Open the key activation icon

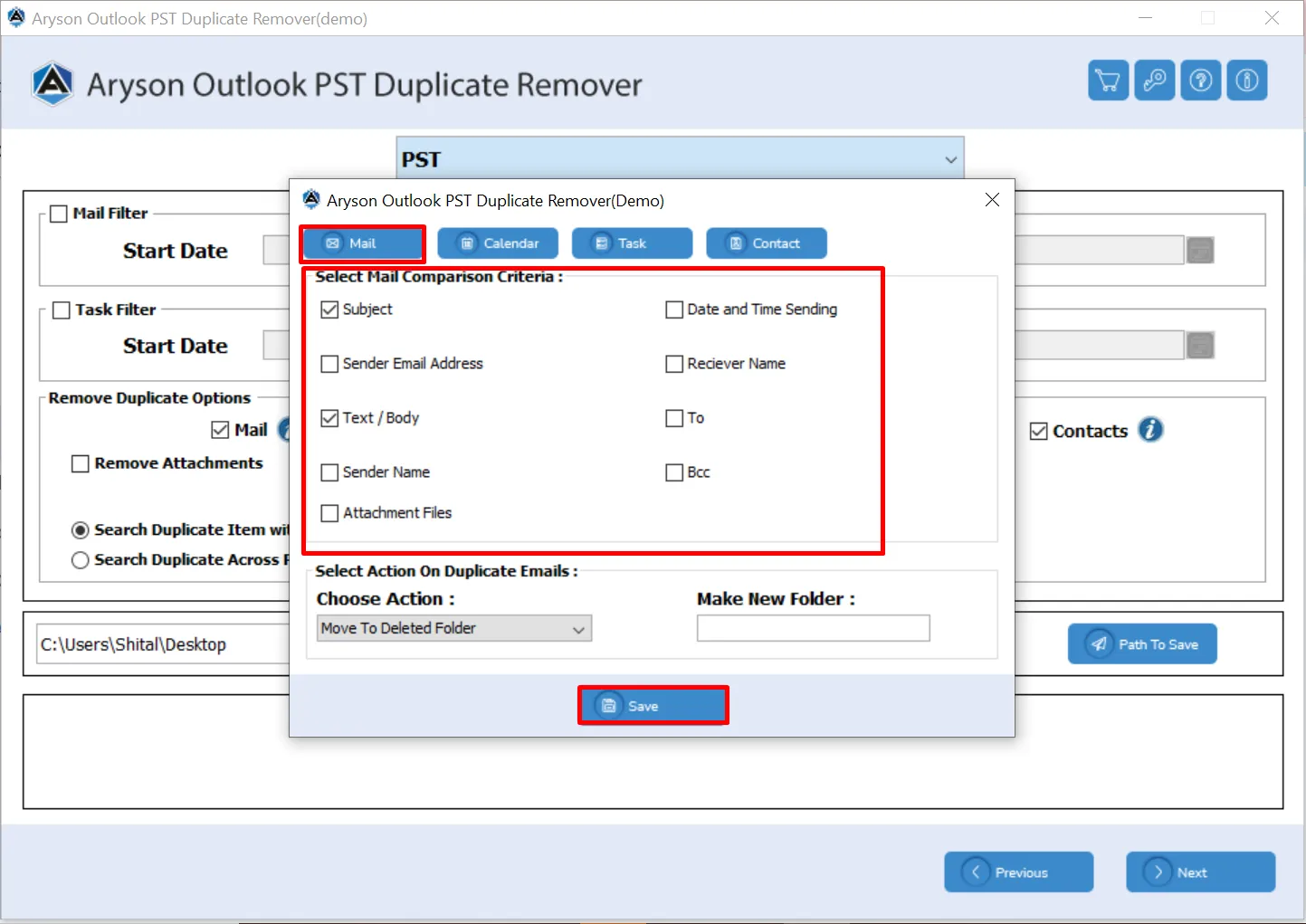click(x=1154, y=81)
